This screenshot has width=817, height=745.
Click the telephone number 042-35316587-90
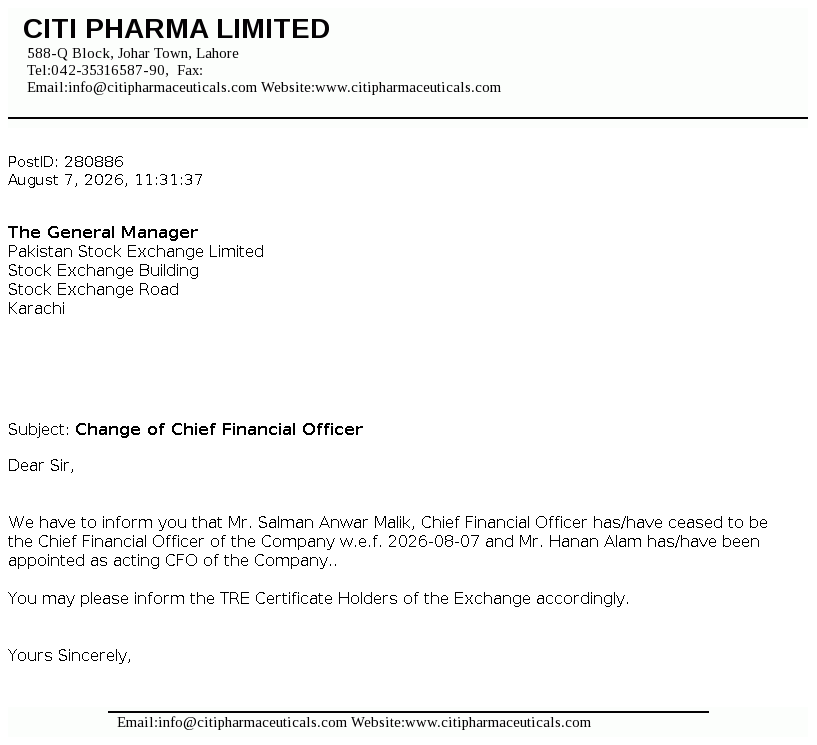coord(108,70)
